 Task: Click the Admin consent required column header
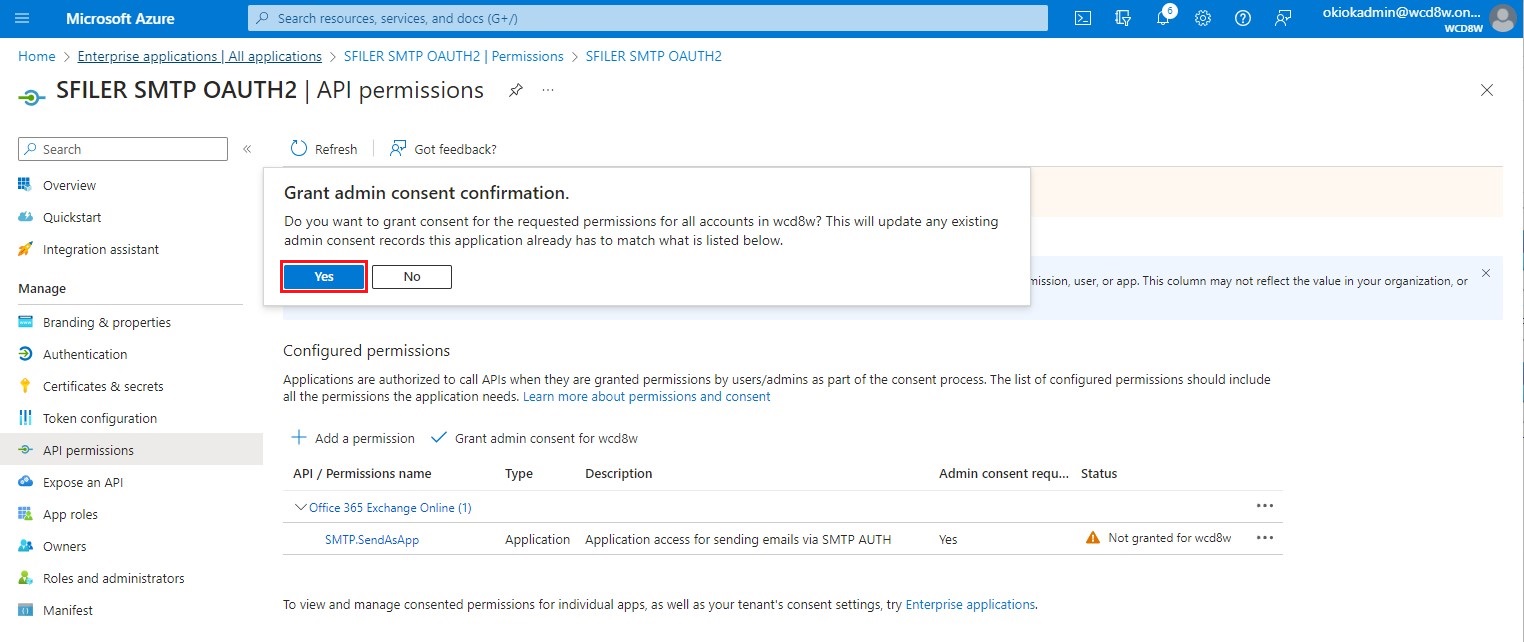[1004, 473]
